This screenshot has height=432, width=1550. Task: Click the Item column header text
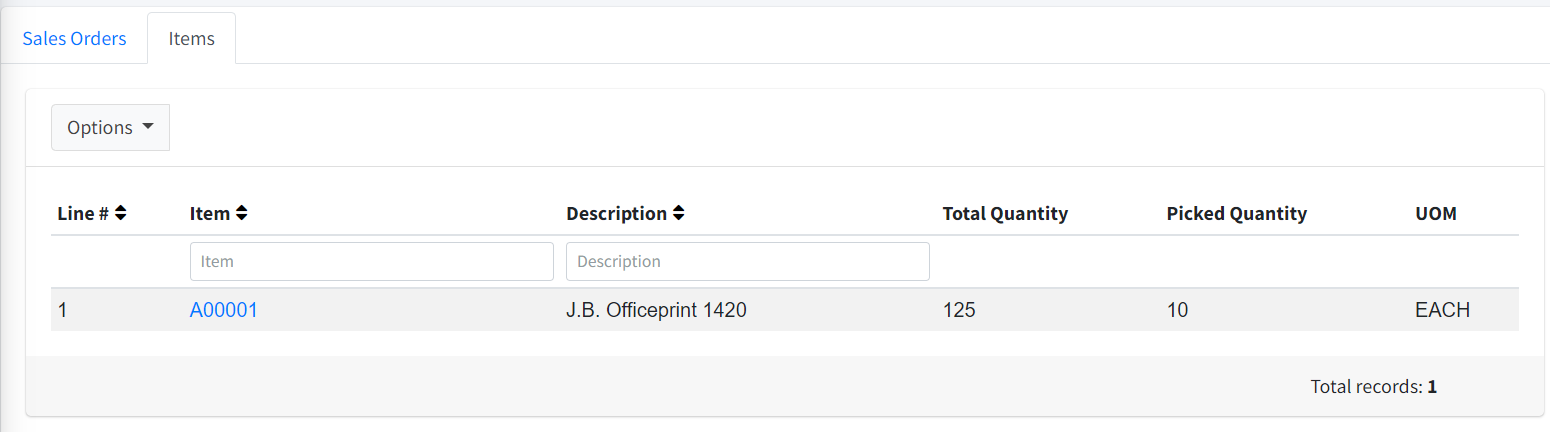tap(209, 213)
